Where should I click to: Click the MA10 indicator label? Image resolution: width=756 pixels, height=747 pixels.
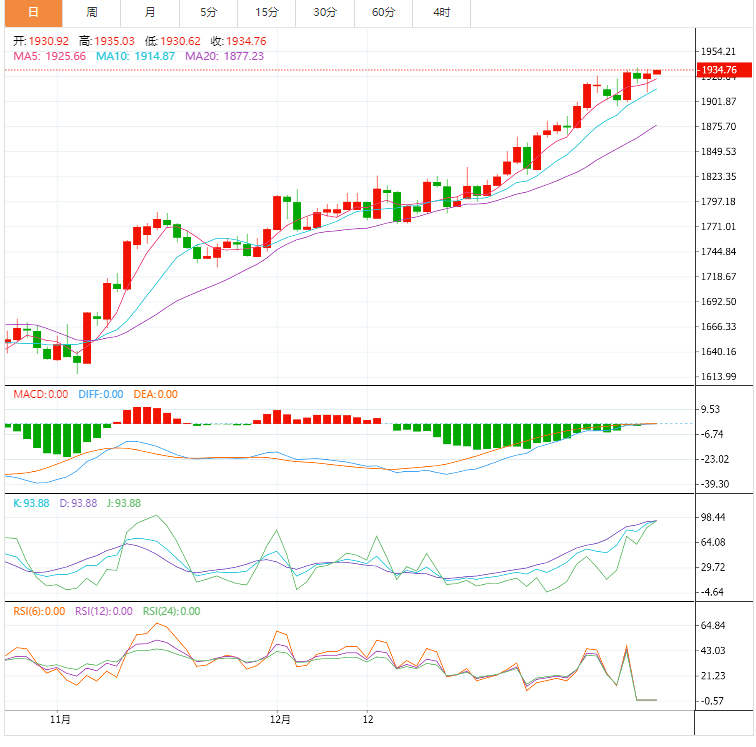click(135, 56)
